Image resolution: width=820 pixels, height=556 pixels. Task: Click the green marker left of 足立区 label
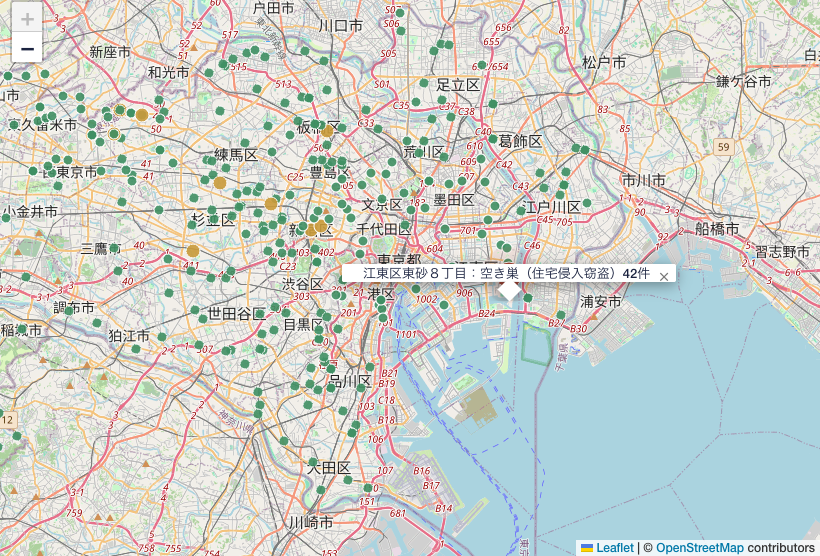pos(424,83)
